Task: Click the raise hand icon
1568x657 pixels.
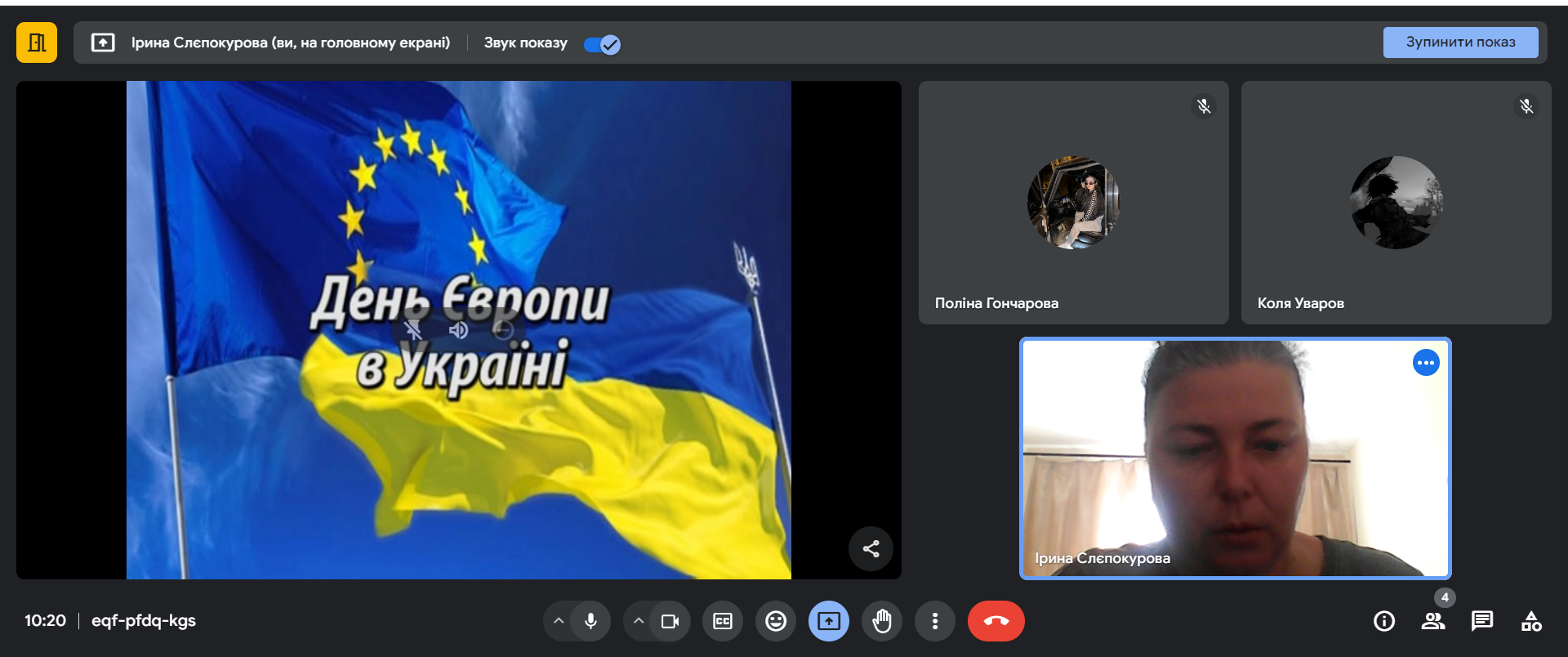Action: (x=882, y=621)
